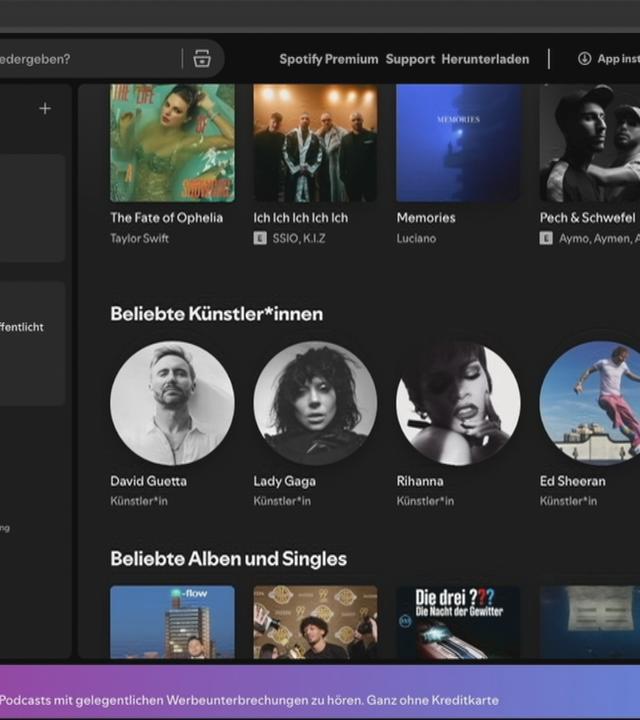Click the browse icon in search bar
This screenshot has width=640, height=720.
tap(202, 58)
